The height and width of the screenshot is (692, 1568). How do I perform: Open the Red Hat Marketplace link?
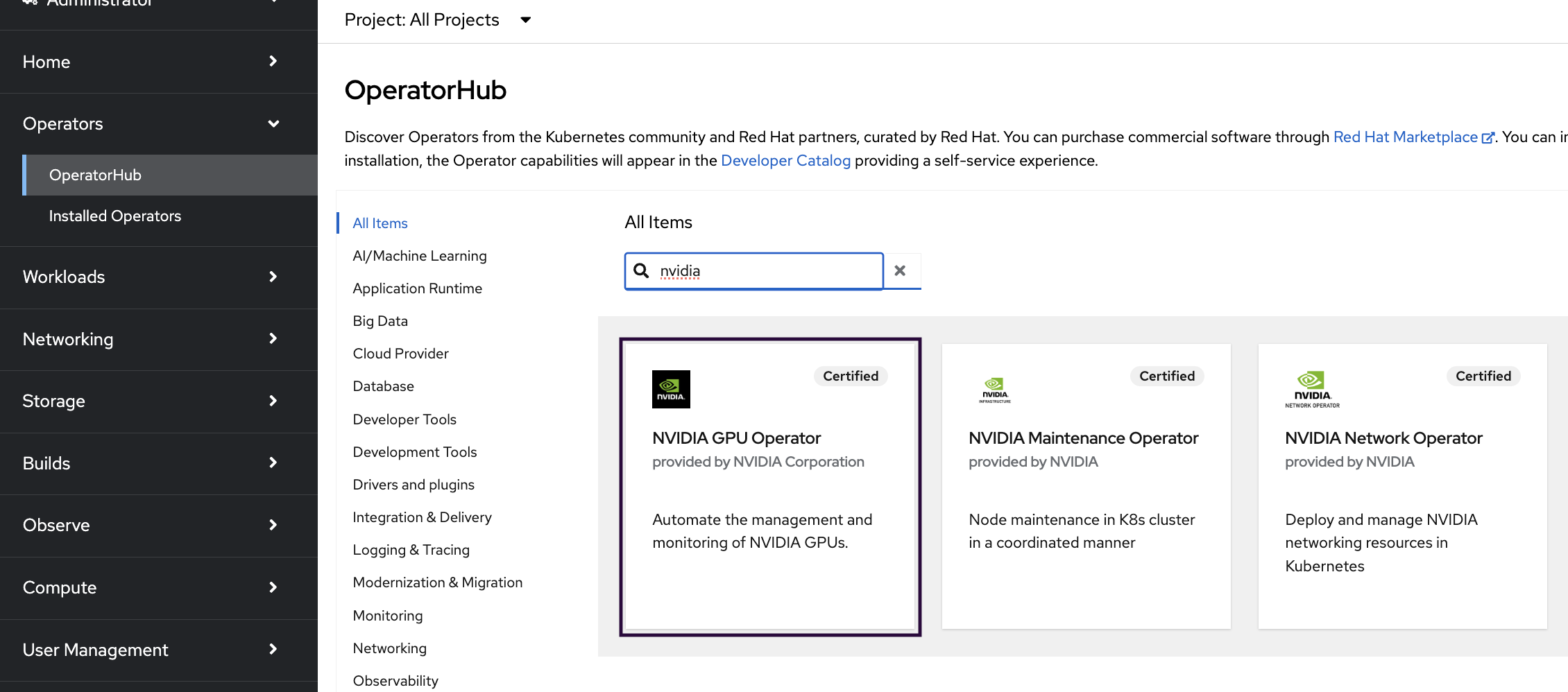tap(1405, 137)
